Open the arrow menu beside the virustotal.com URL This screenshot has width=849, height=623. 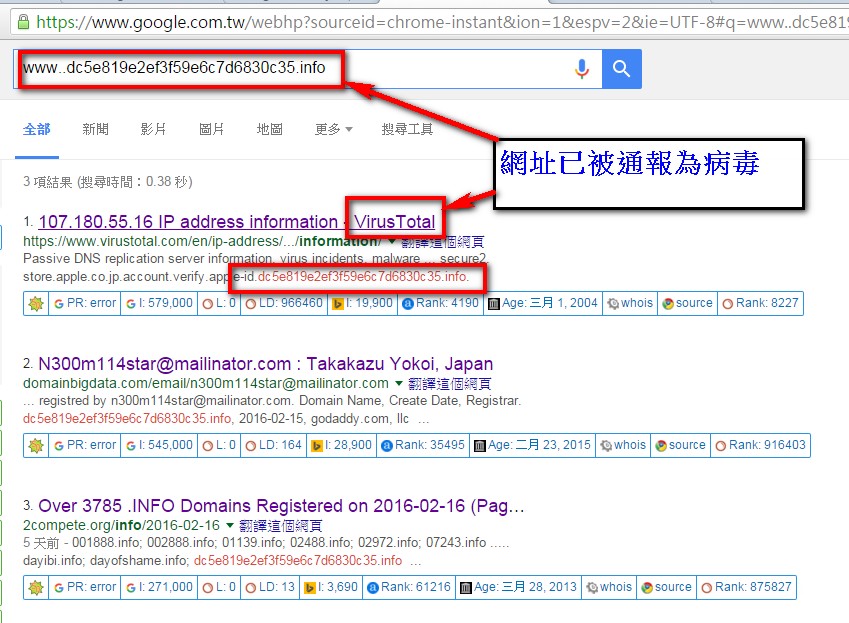tap(391, 241)
